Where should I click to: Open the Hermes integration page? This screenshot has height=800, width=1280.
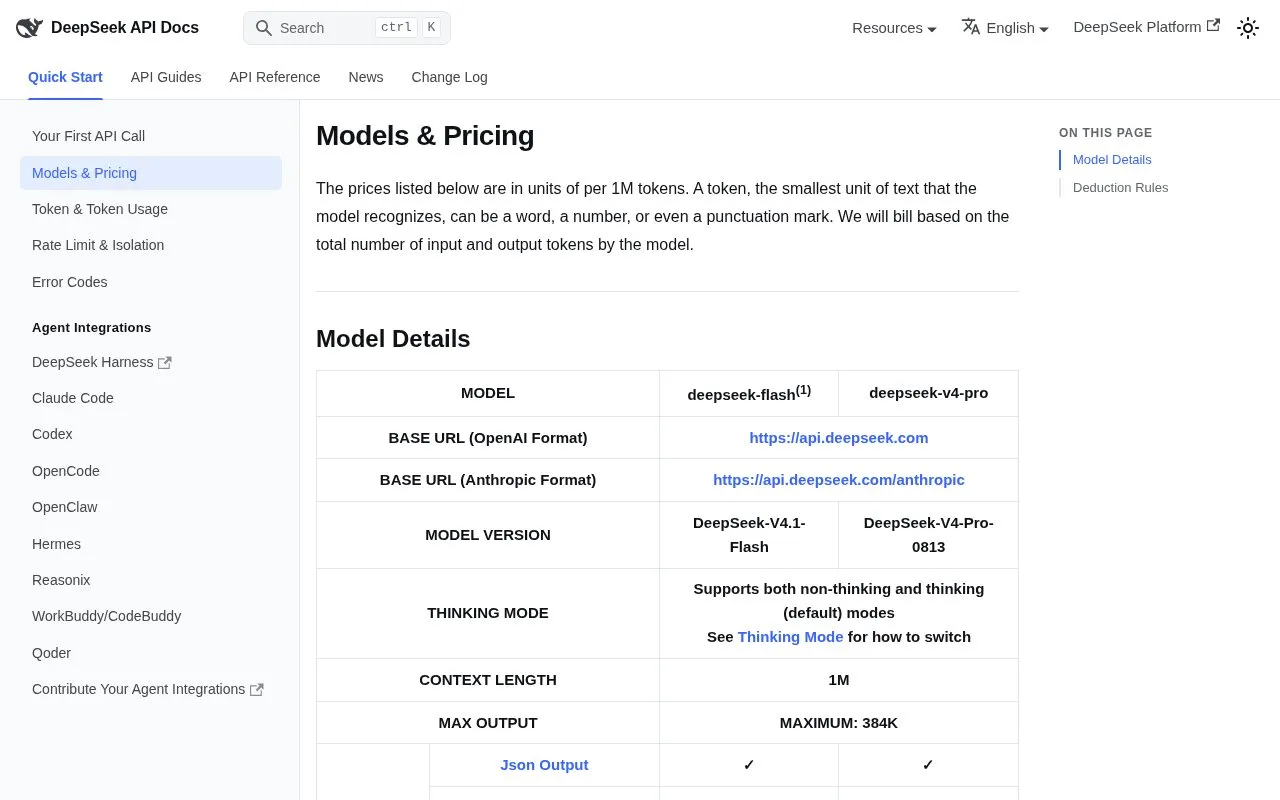pyautogui.click(x=151, y=544)
